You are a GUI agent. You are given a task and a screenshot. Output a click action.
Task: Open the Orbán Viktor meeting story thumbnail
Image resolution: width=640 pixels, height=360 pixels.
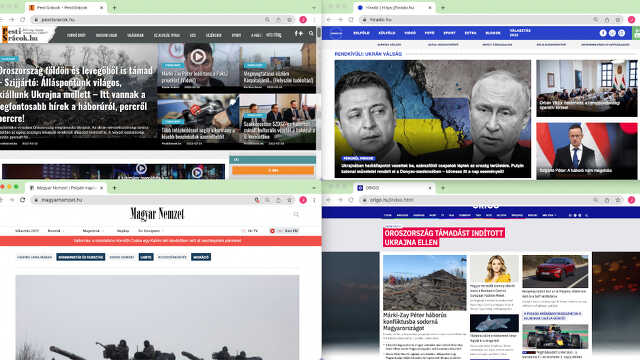click(x=587, y=88)
